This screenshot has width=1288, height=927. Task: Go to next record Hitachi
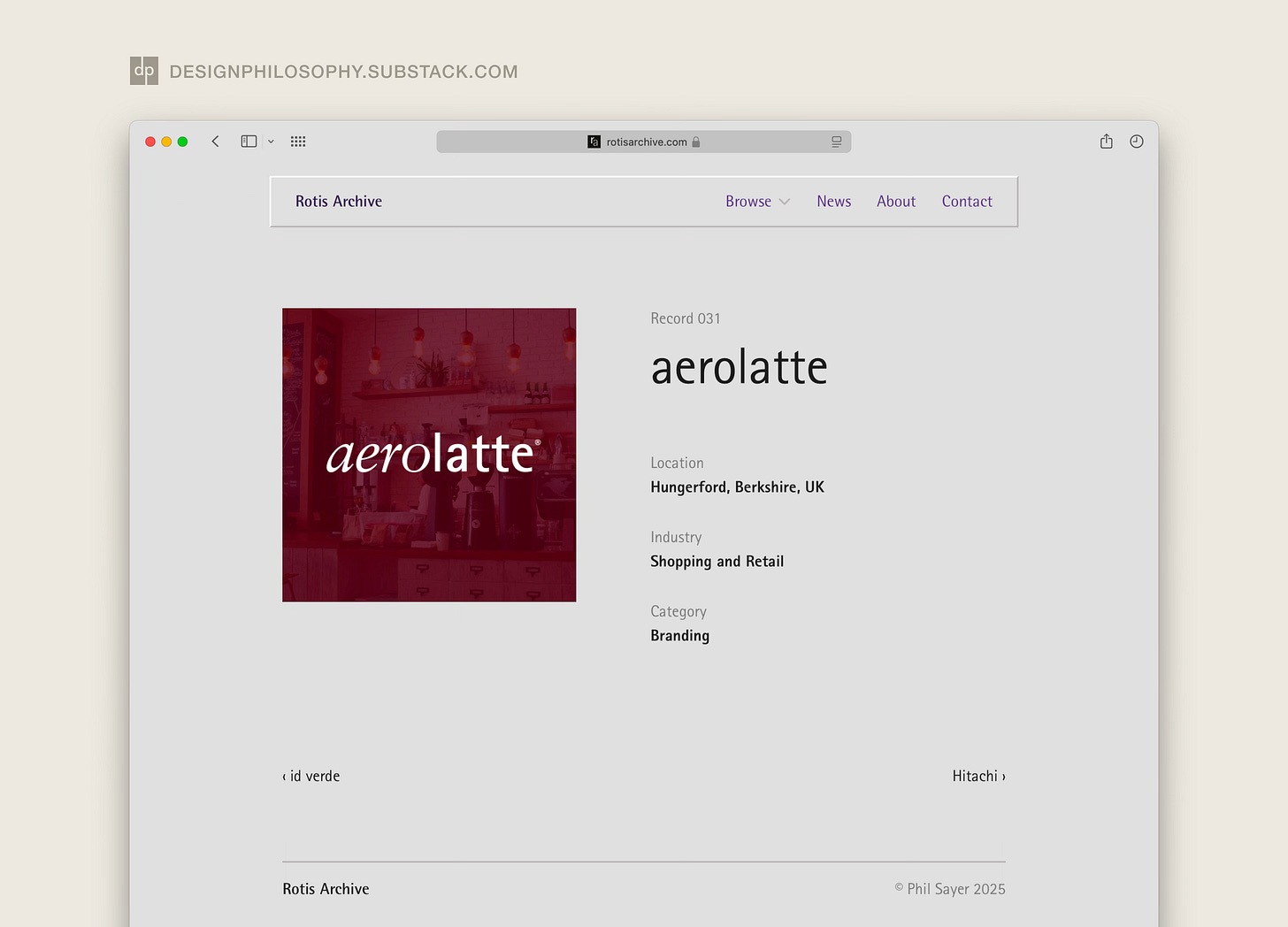point(979,776)
